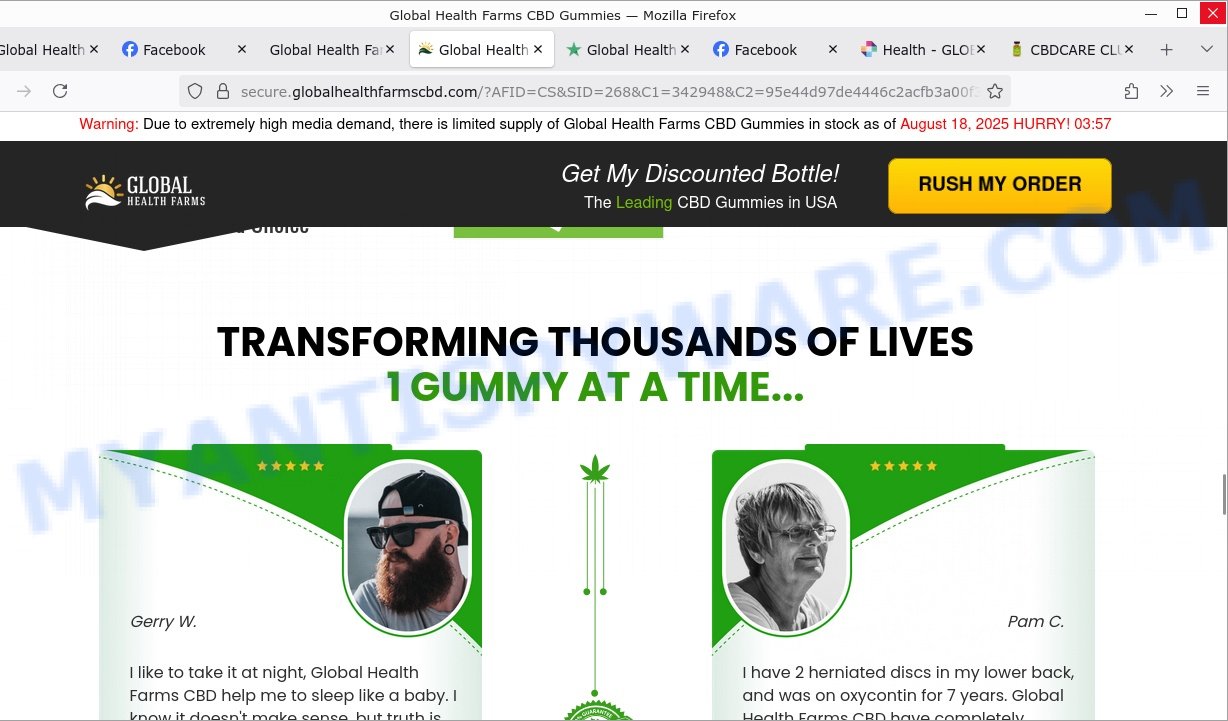The height and width of the screenshot is (721, 1228).
Task: Close the first Facebook tab
Action: click(241, 49)
